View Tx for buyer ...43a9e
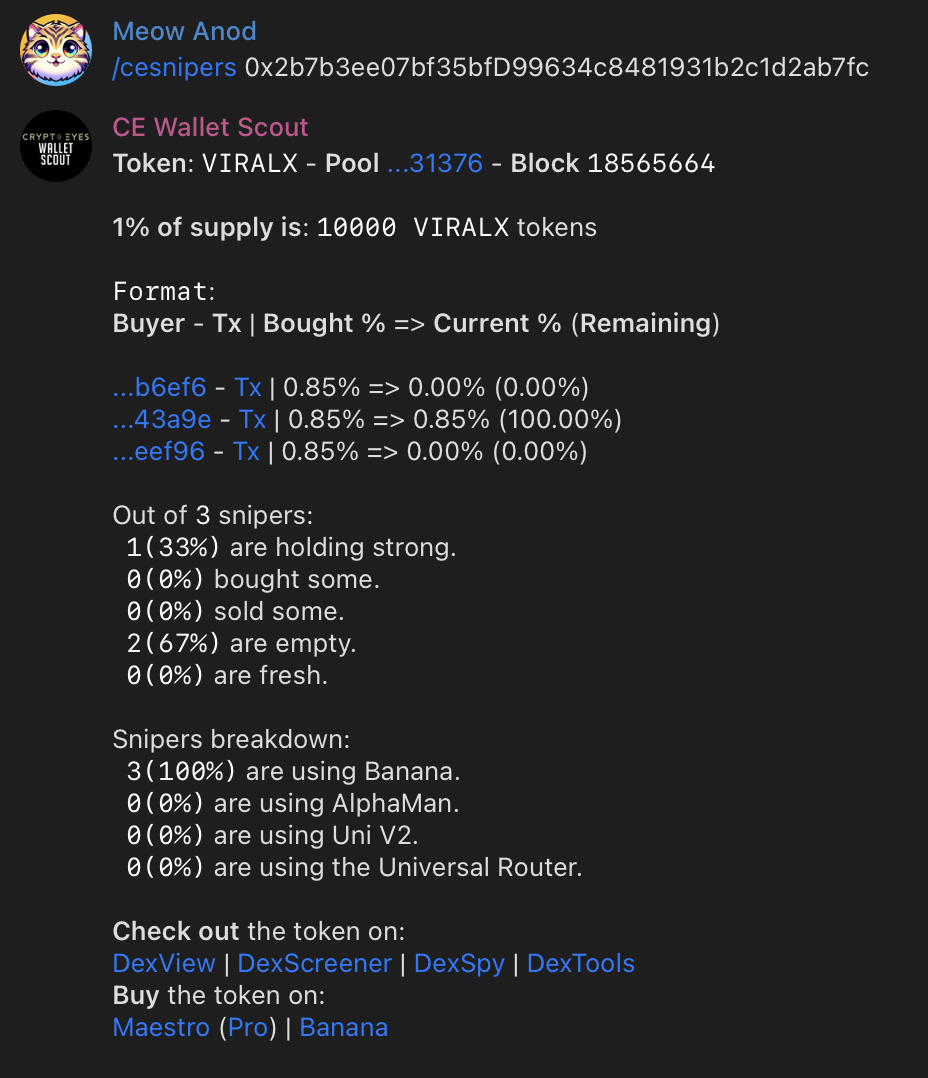Image resolution: width=928 pixels, height=1078 pixels. point(252,419)
